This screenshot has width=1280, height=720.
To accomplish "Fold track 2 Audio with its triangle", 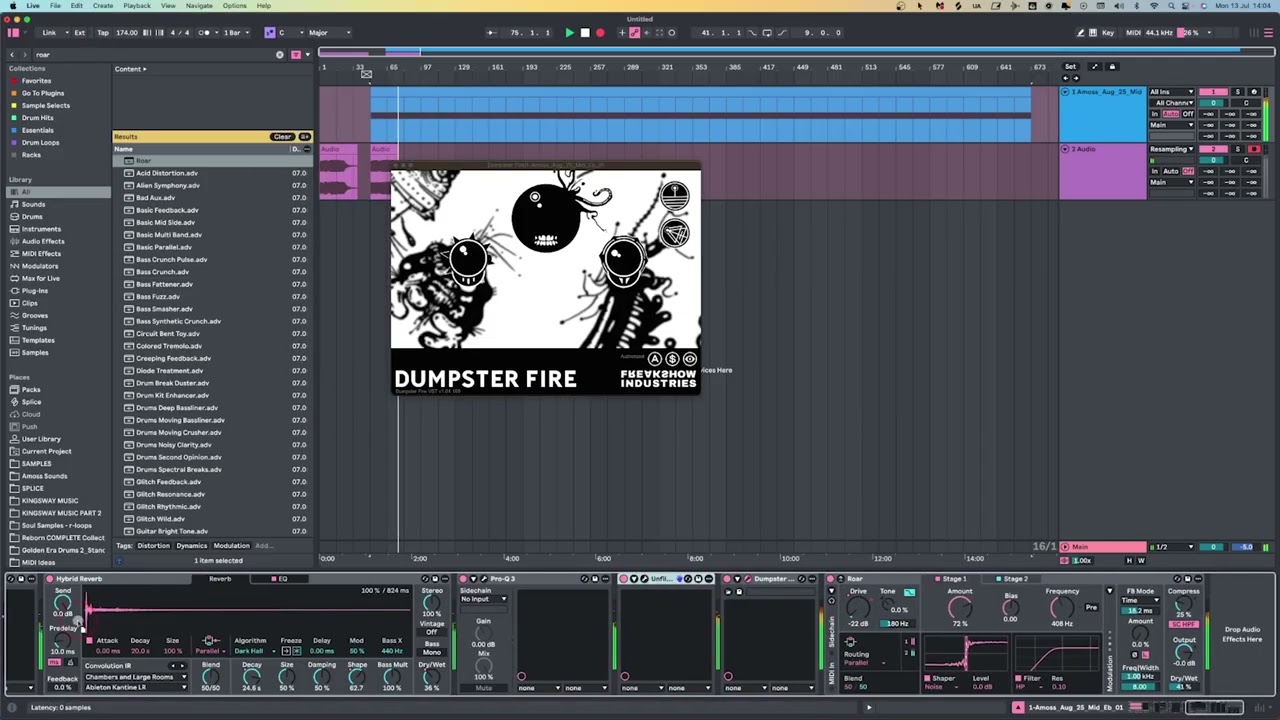I will point(1065,149).
